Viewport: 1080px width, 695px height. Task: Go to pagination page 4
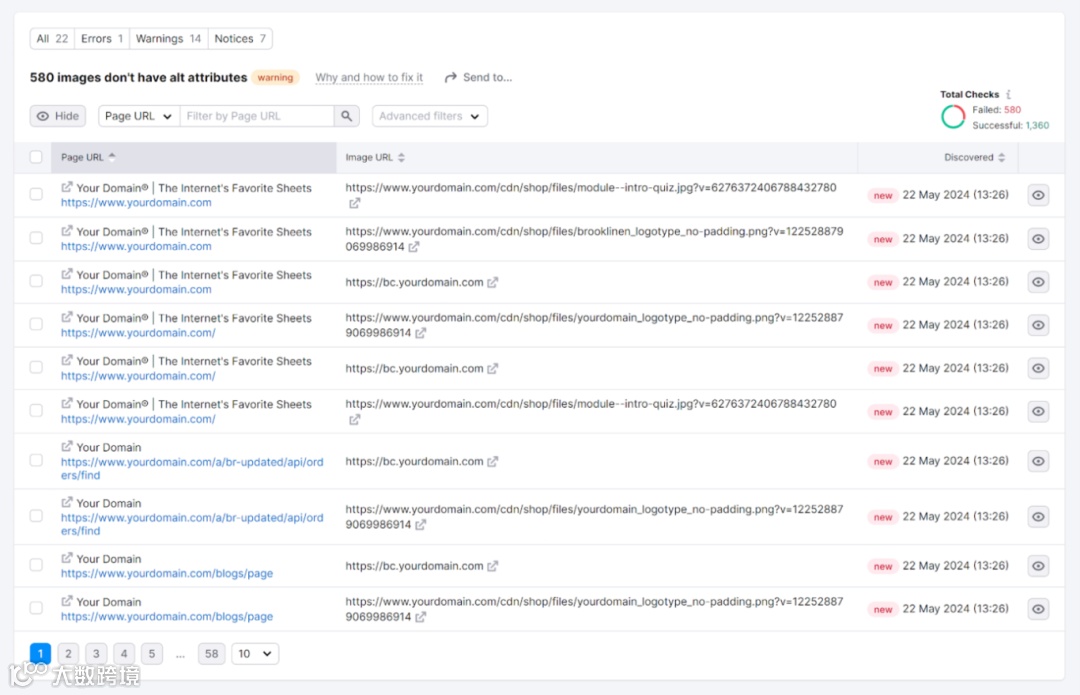124,654
